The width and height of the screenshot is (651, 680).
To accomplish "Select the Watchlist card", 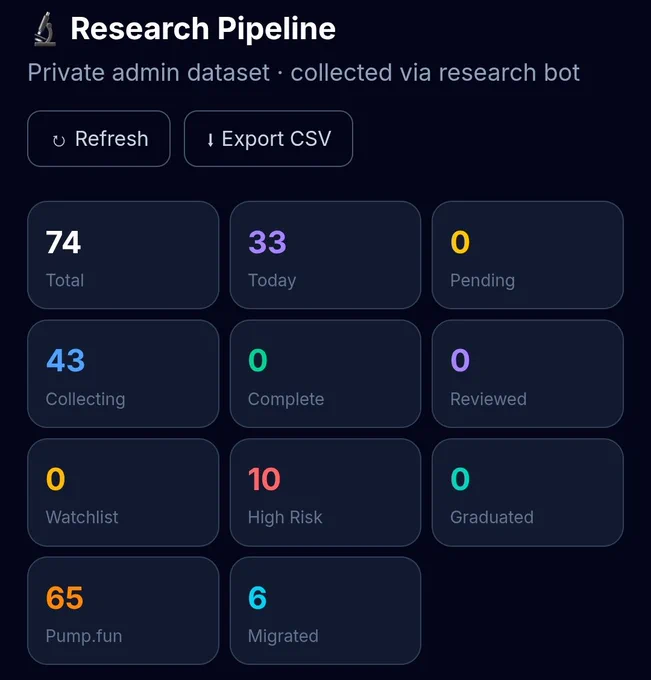I will [123, 492].
